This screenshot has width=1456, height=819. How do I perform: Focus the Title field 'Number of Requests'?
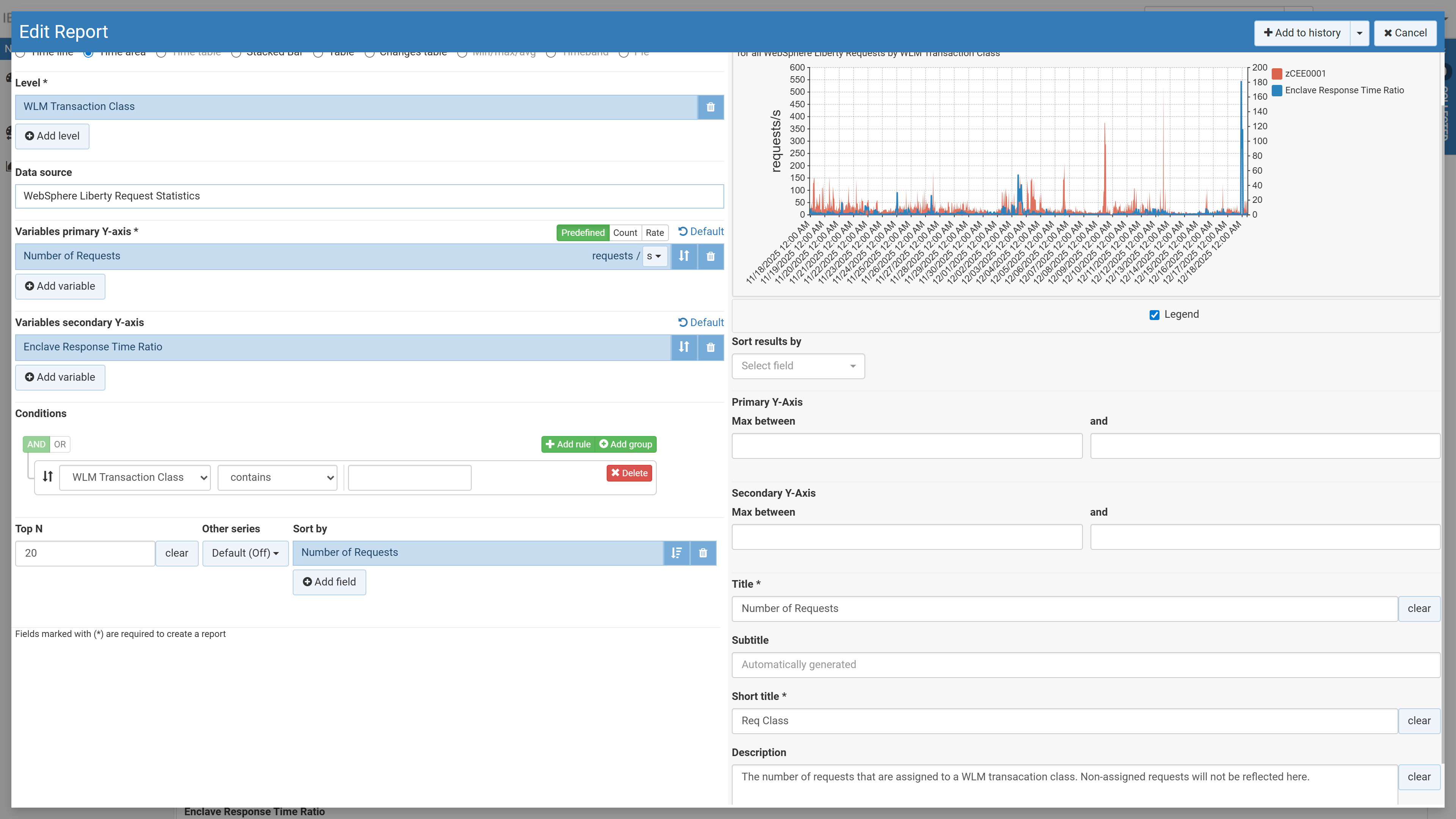[1064, 609]
